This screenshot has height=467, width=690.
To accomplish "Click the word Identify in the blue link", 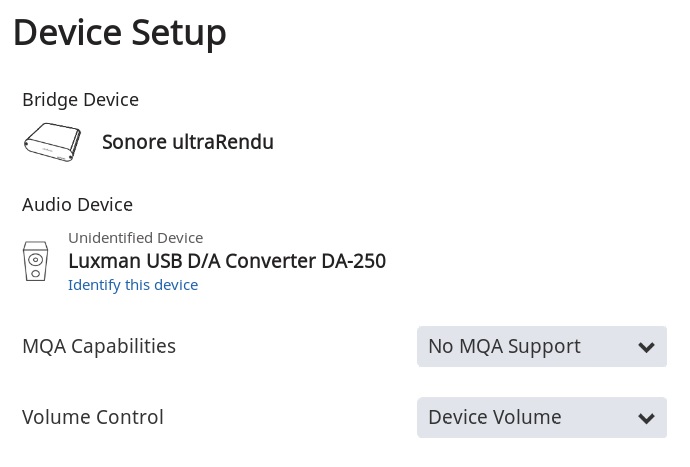I will click(x=94, y=285).
